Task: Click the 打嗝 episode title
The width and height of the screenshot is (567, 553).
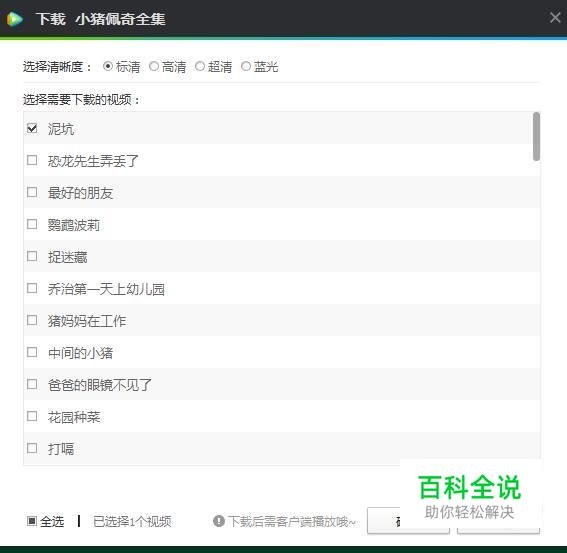Action: (61, 448)
